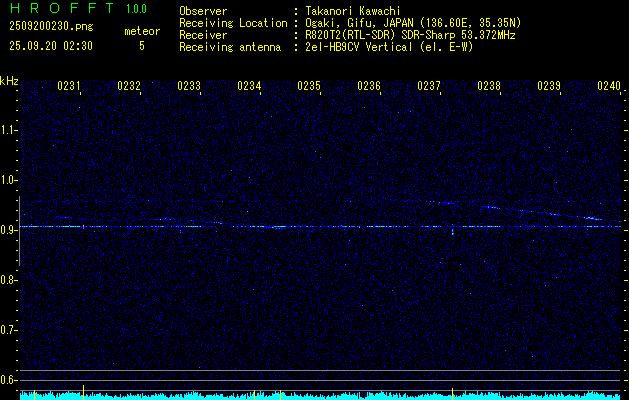Click the Observer field label

pyautogui.click(x=203, y=11)
